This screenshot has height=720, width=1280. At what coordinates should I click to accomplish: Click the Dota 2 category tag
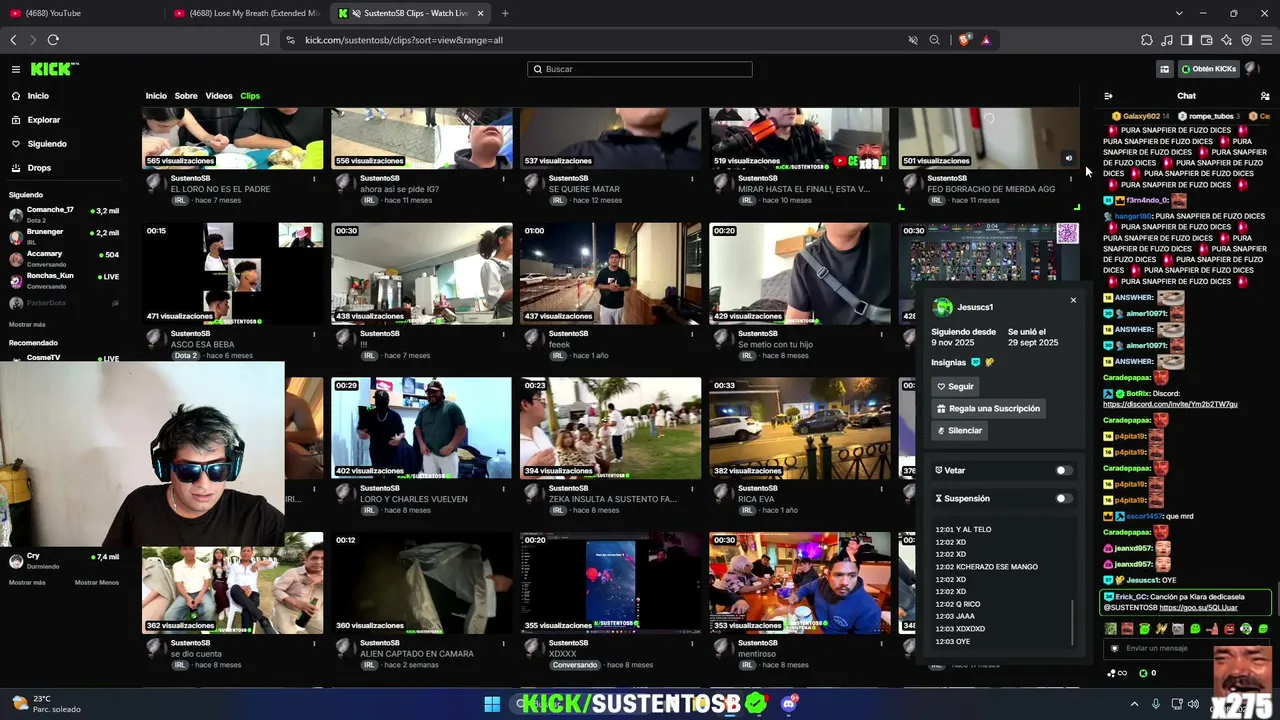click(185, 356)
